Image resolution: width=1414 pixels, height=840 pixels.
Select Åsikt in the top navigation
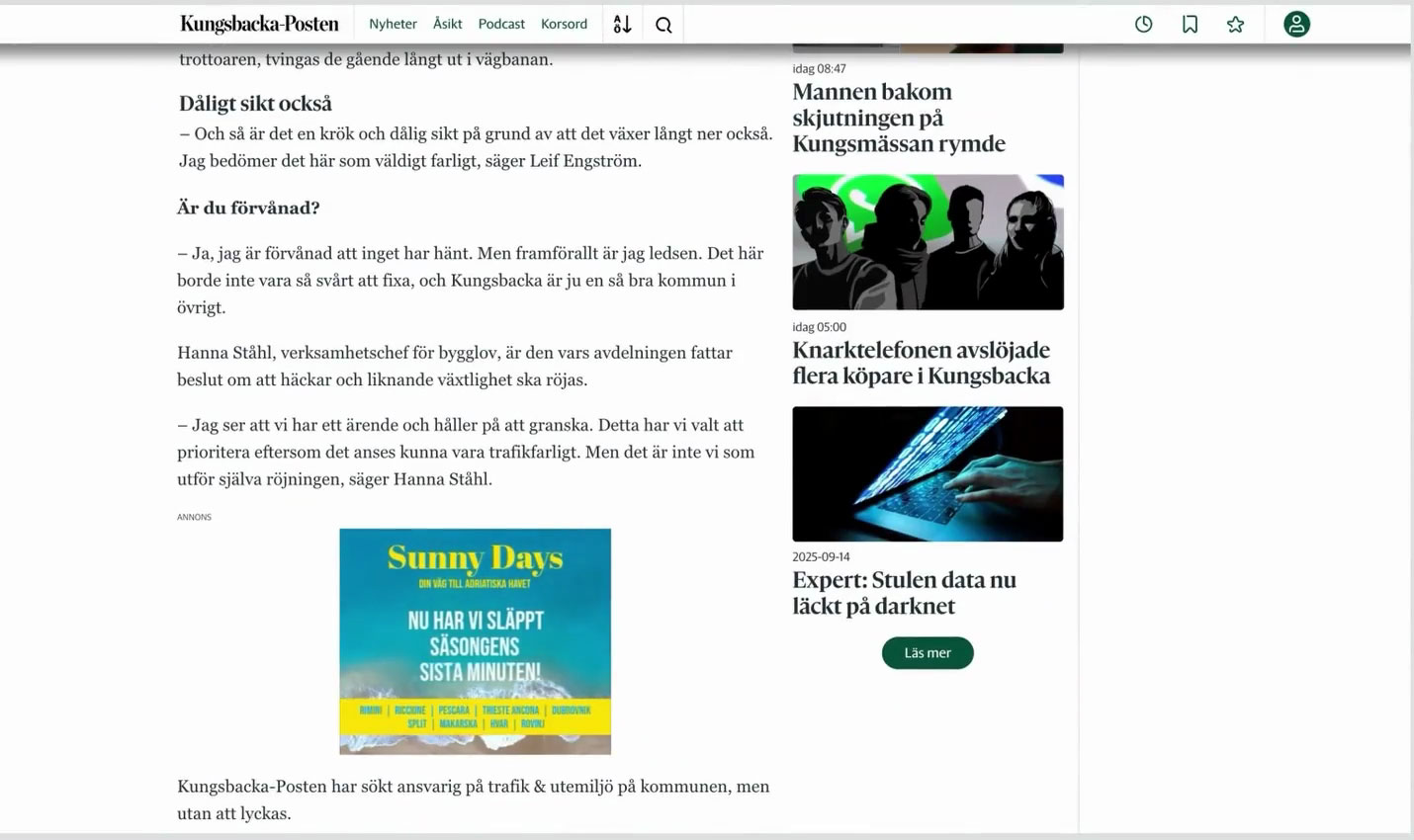pos(447,24)
